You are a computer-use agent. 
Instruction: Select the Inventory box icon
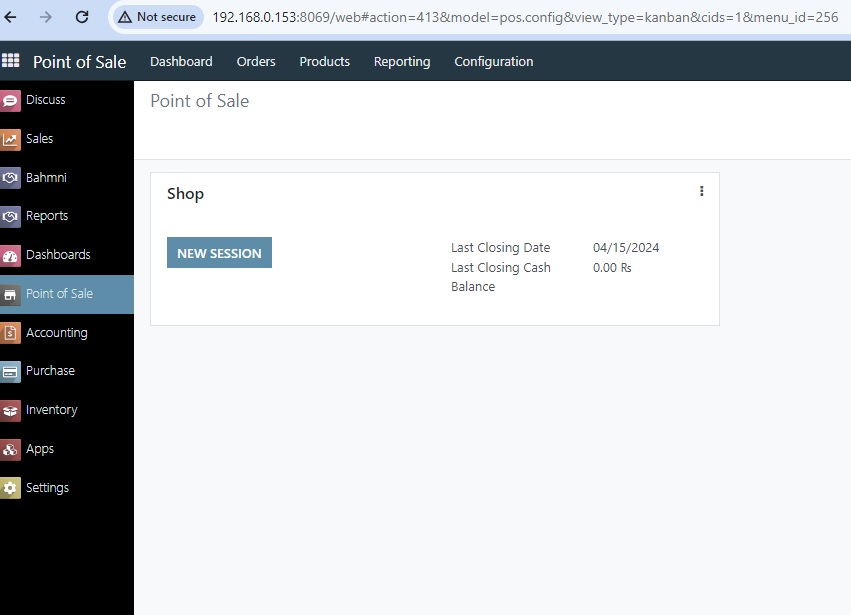pyautogui.click(x=10, y=410)
